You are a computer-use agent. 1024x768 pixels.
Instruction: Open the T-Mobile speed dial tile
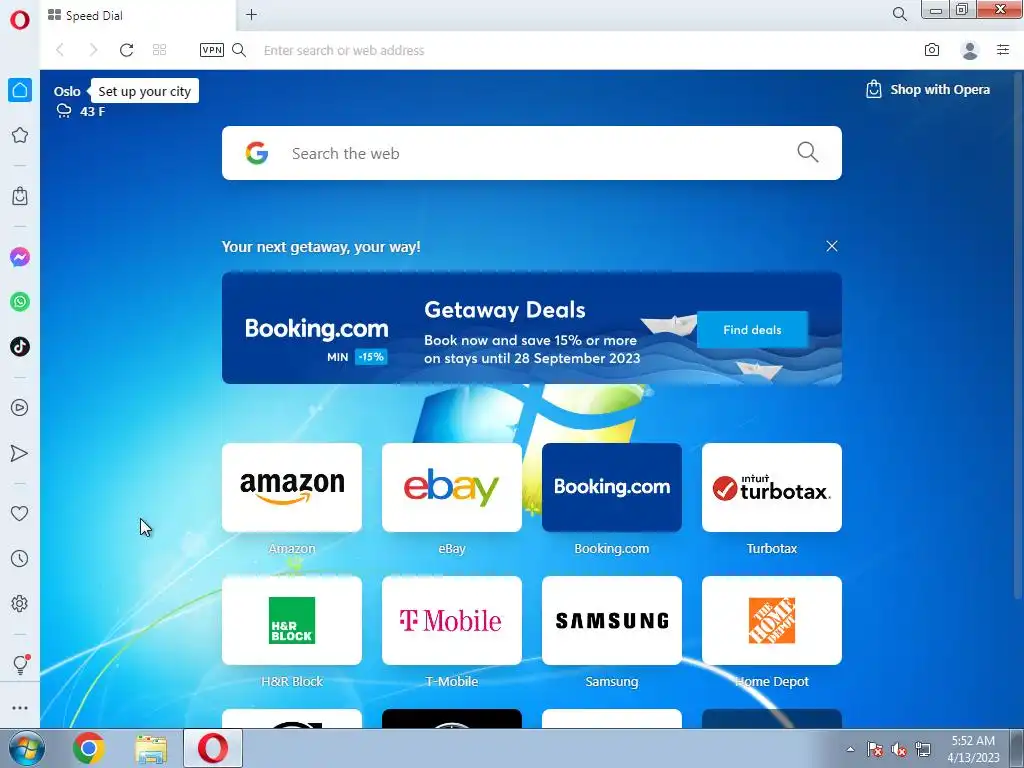pyautogui.click(x=452, y=620)
